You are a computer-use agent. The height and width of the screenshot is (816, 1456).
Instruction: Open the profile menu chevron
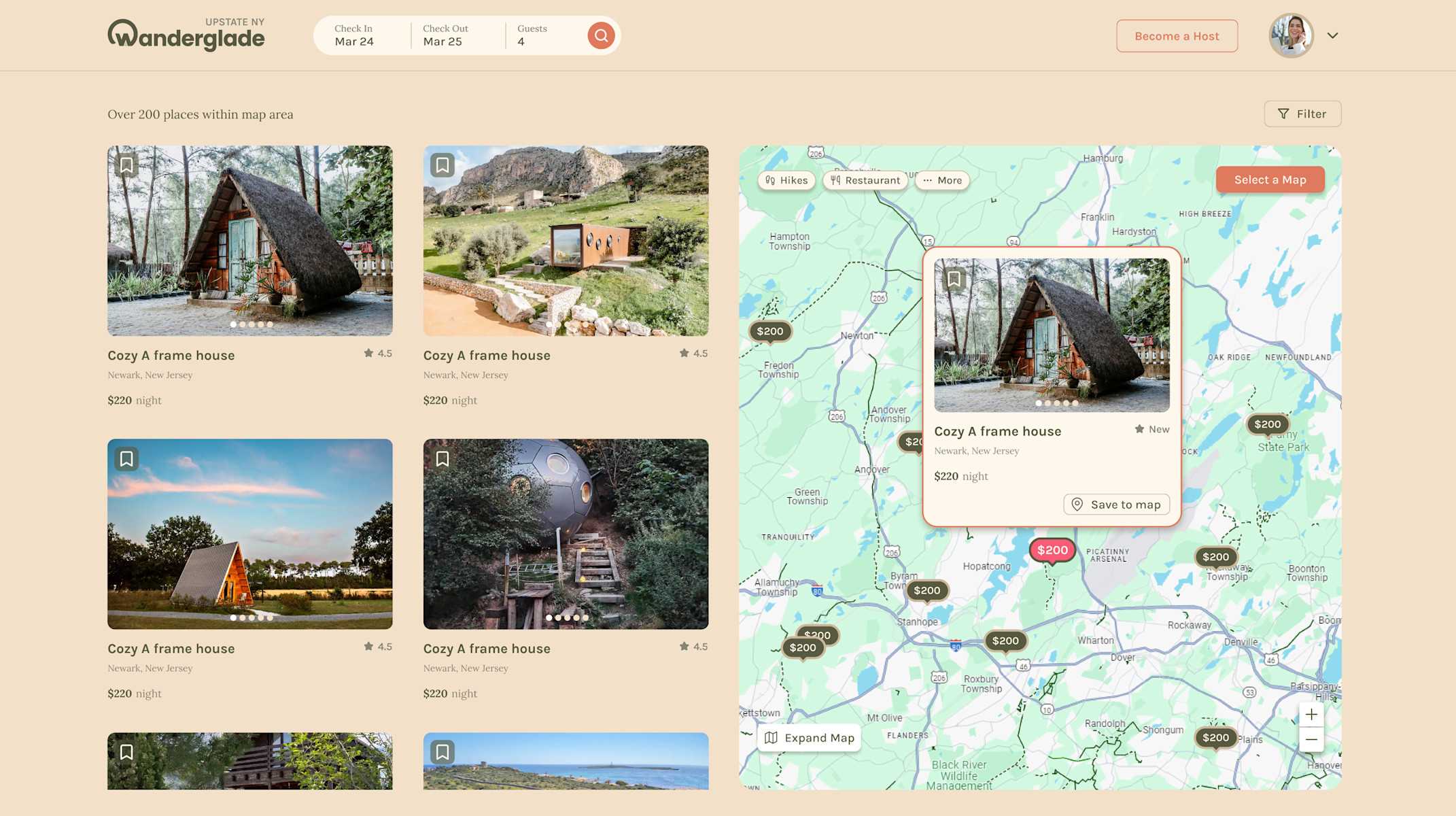[1332, 36]
